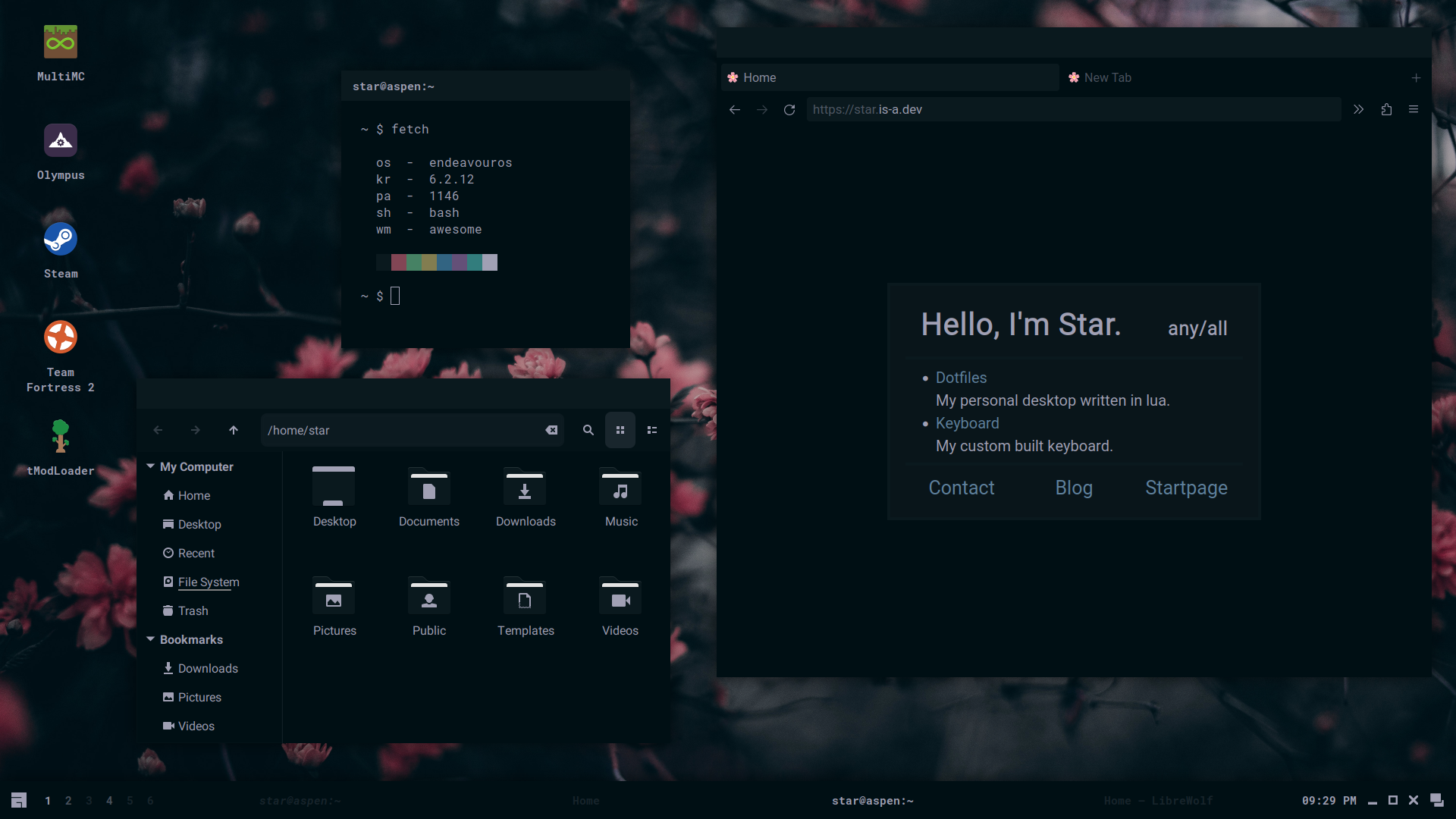This screenshot has height=819, width=1456.
Task: Select the Home browser tab
Action: [x=760, y=78]
